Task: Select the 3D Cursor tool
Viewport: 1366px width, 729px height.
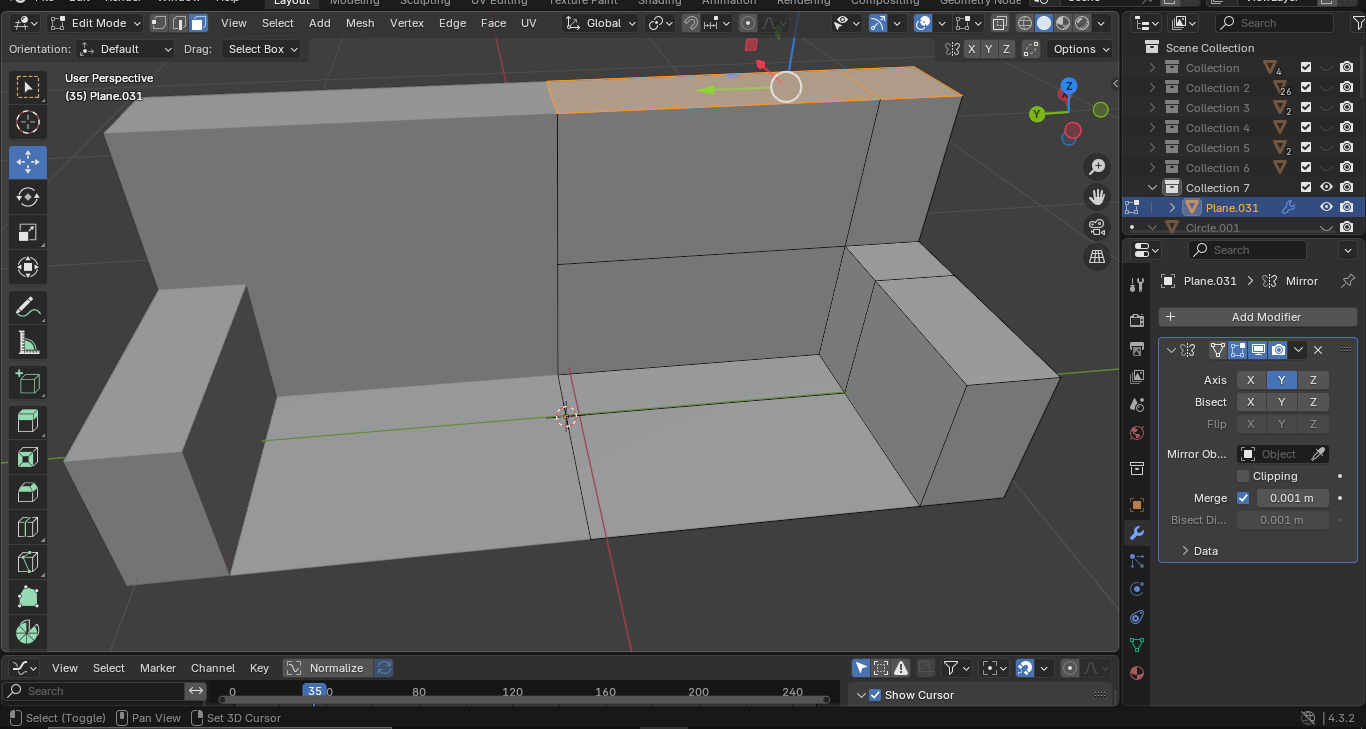Action: click(28, 123)
